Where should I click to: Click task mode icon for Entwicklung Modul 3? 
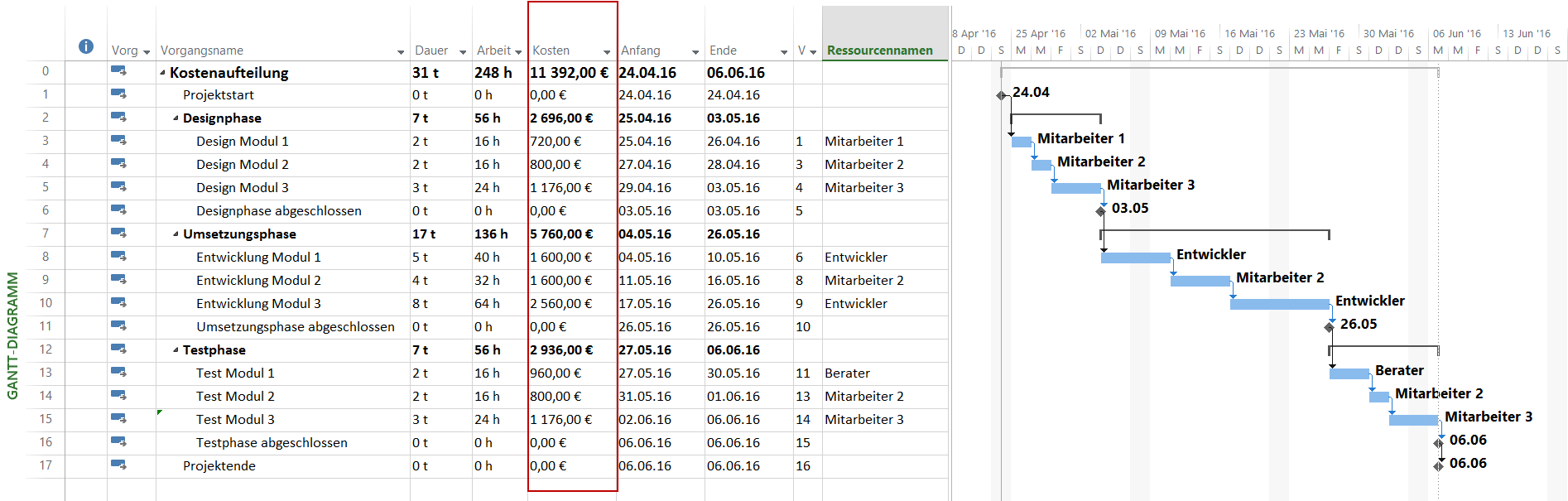click(x=118, y=303)
